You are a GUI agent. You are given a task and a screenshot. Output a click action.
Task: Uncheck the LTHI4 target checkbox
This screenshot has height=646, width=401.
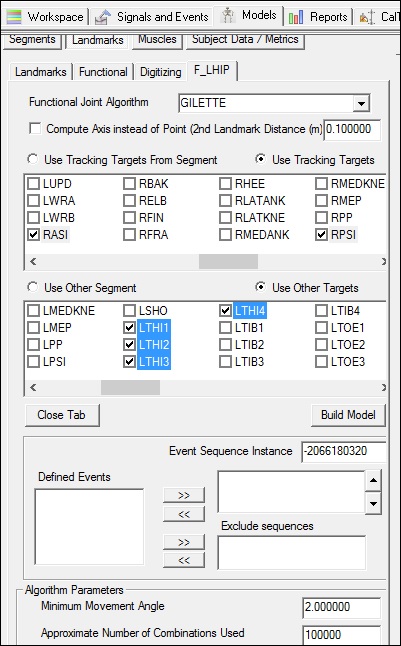click(225, 311)
